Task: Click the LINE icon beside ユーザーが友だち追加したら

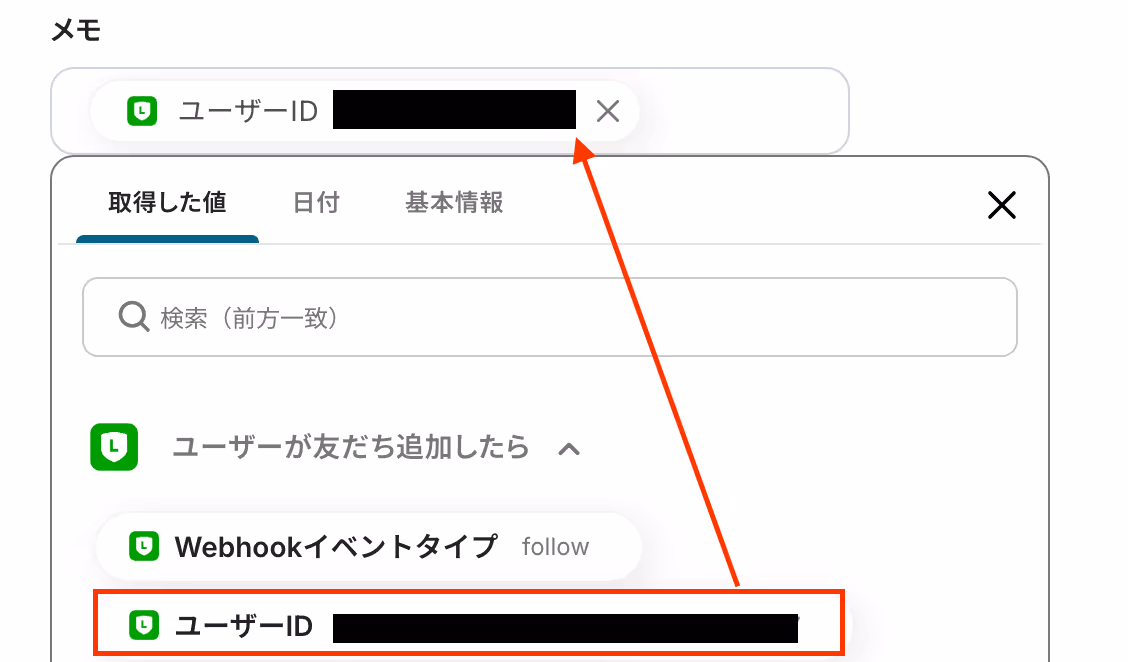Action: (114, 447)
